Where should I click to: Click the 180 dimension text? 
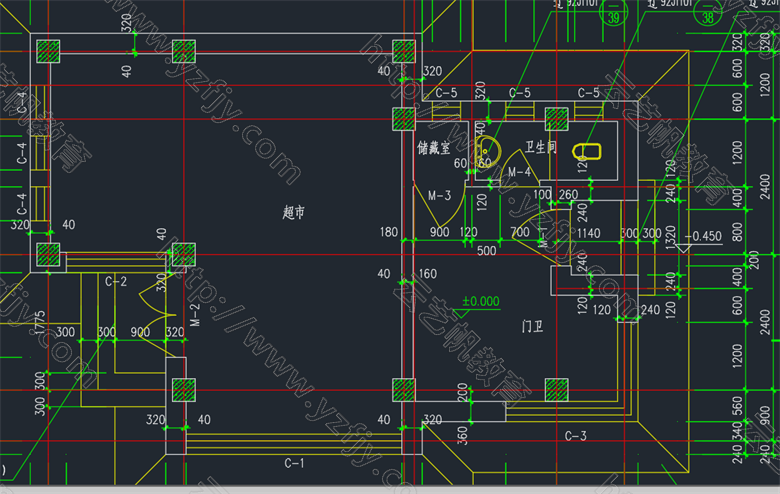click(x=389, y=232)
